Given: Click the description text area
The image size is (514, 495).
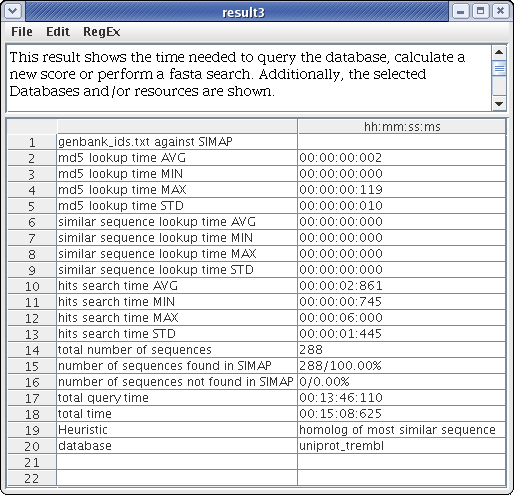Looking at the screenshot, I should click(249, 78).
